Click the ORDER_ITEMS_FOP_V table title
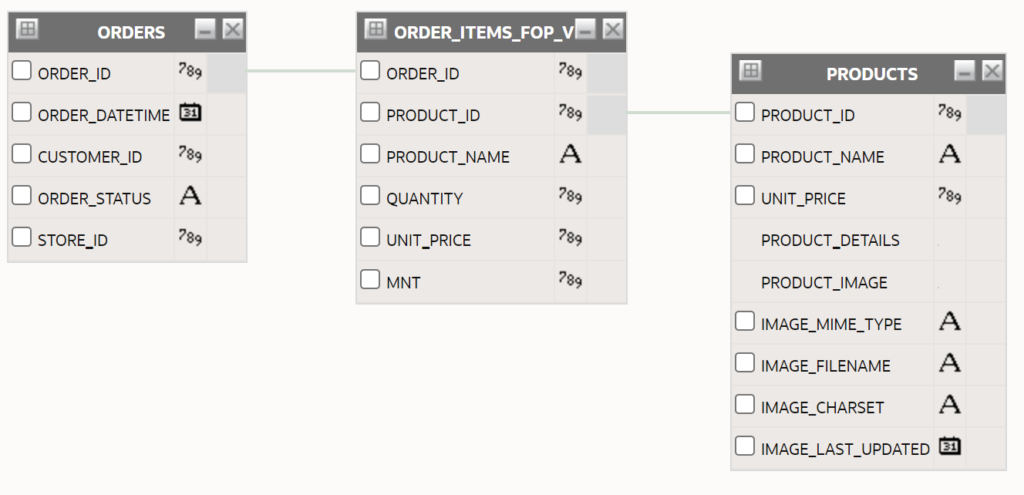Screen dimensions: 1024x495 tap(484, 32)
